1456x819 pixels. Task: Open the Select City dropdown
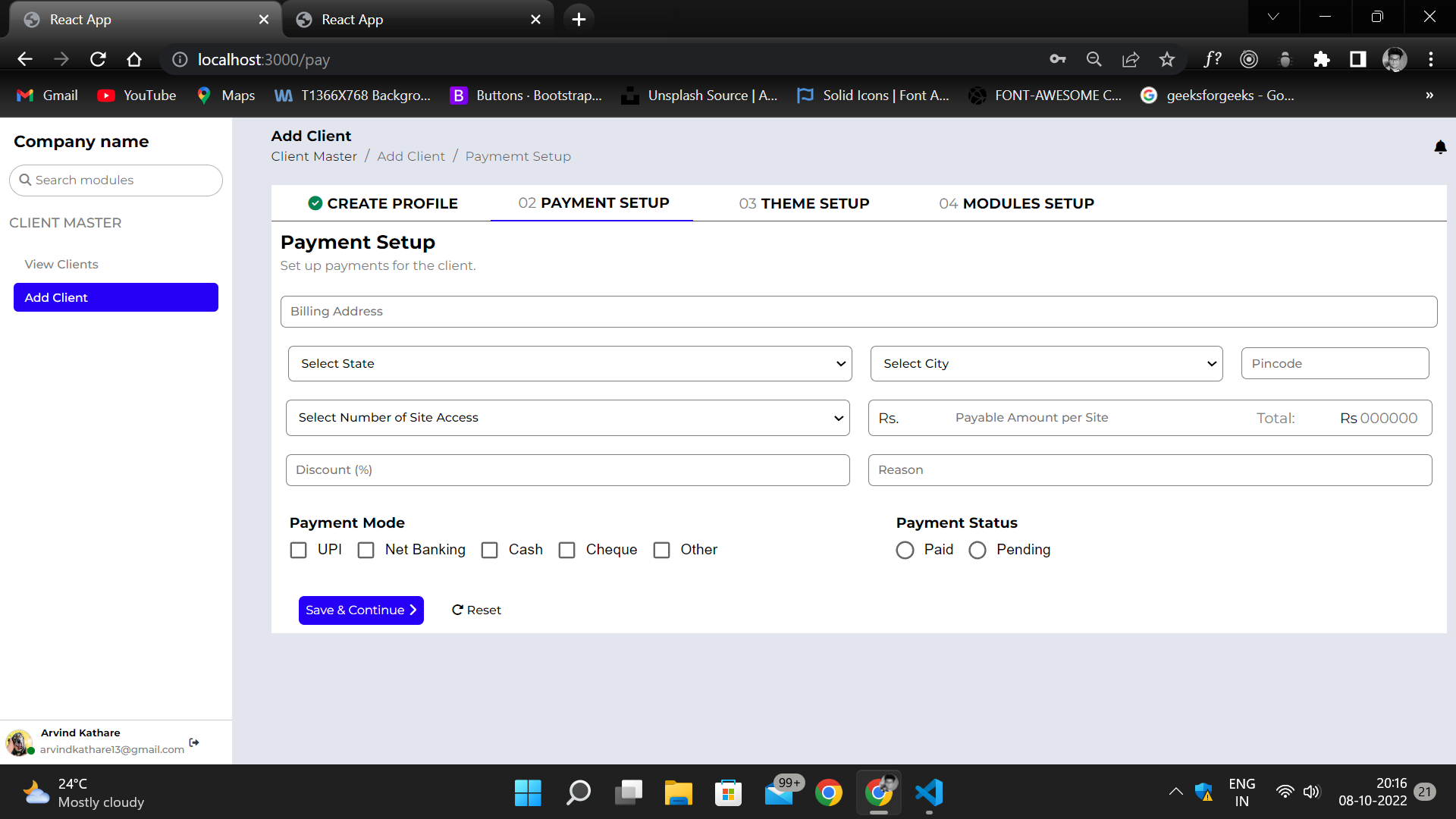pyautogui.click(x=1046, y=364)
